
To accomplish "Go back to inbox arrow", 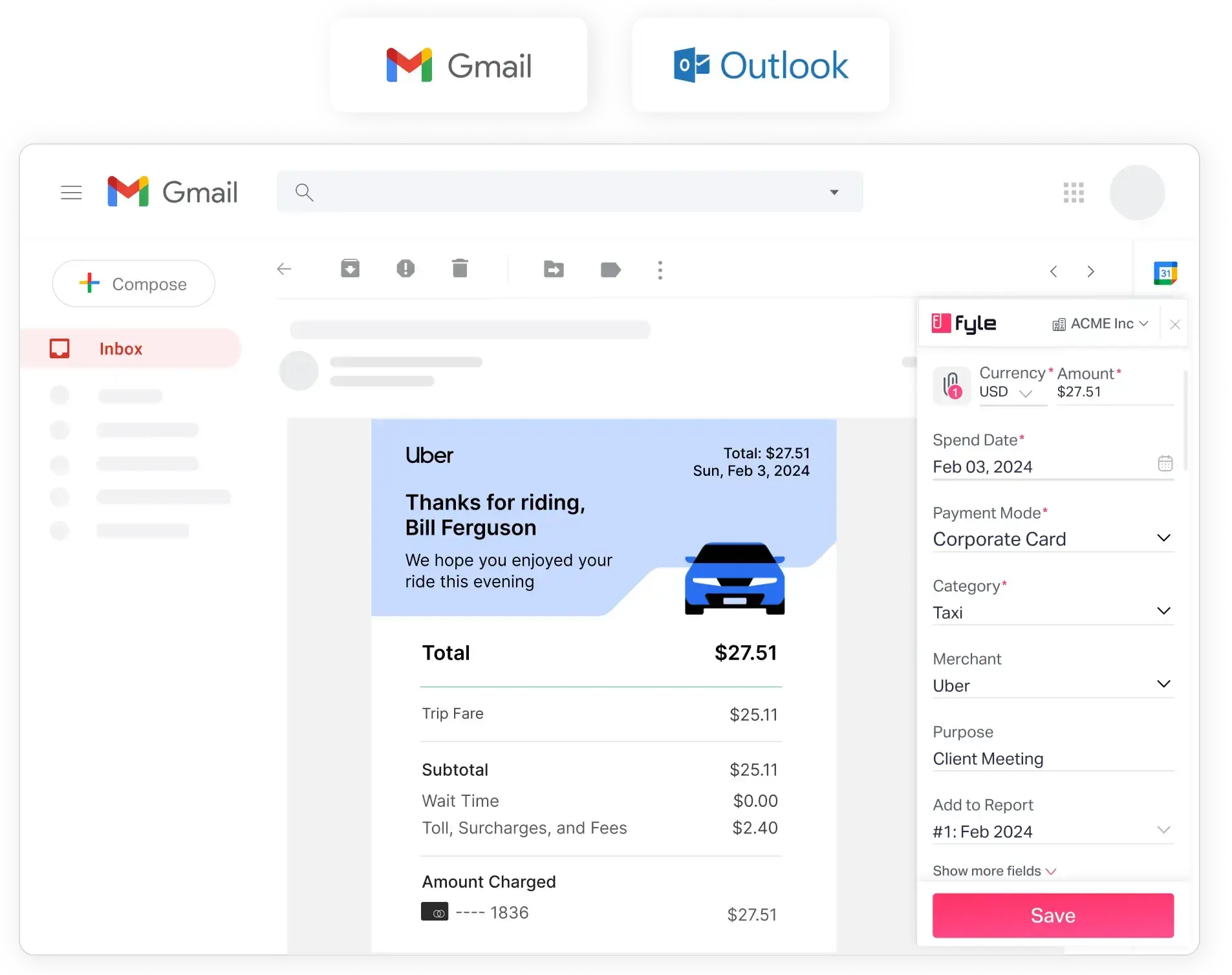I will click(x=284, y=269).
